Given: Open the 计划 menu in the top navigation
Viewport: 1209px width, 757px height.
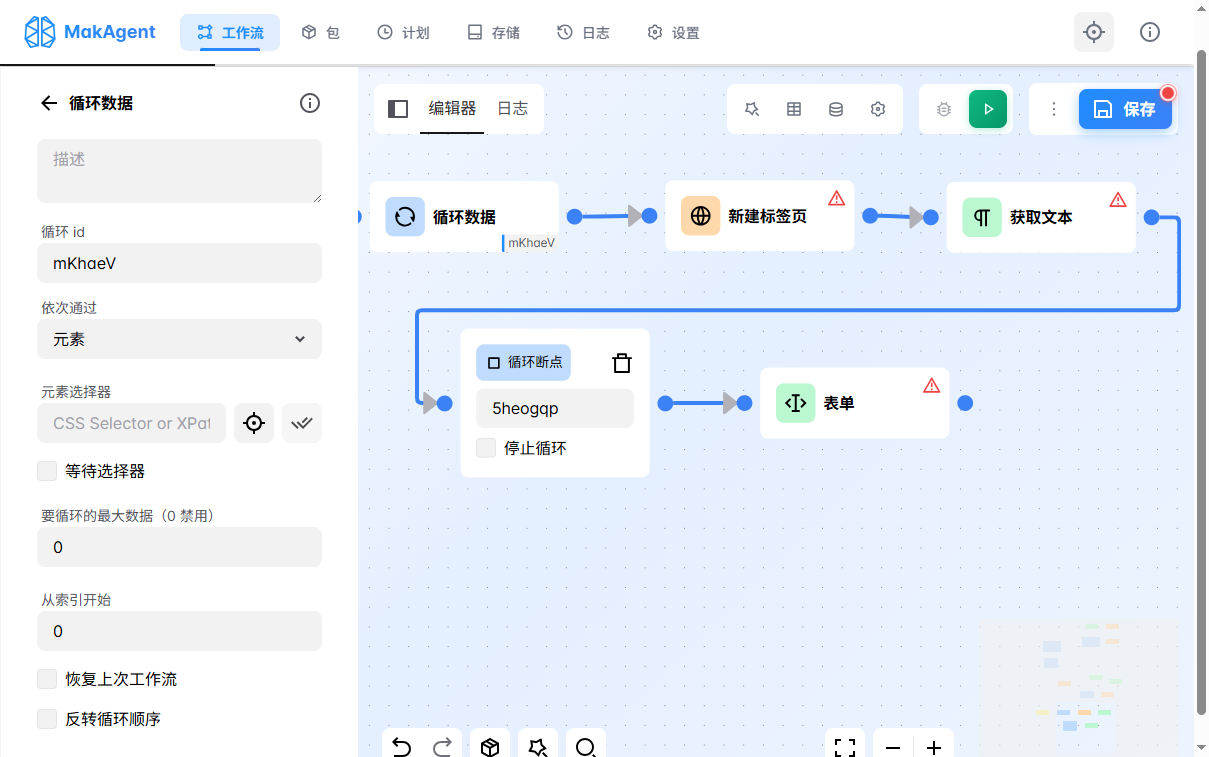Looking at the screenshot, I should click(403, 33).
